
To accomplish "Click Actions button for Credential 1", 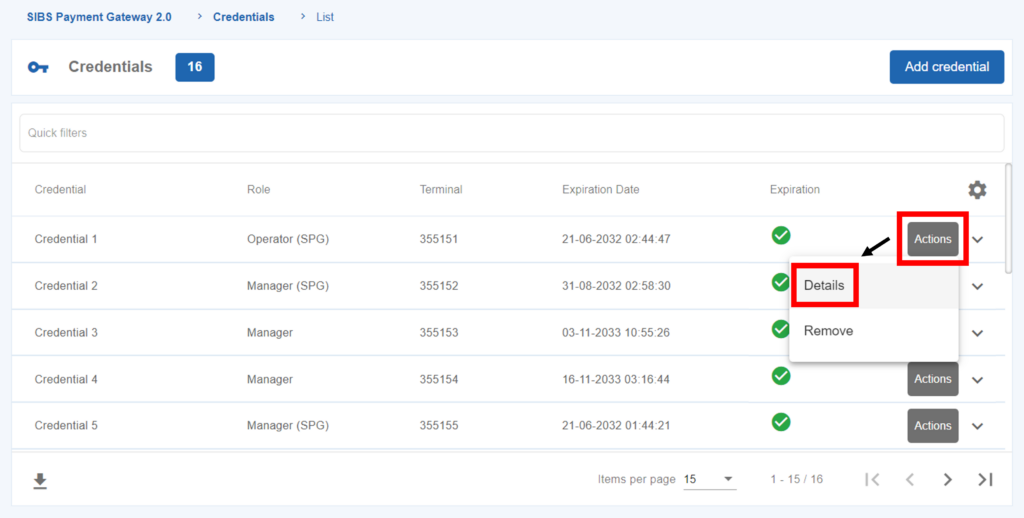I will pos(932,240).
